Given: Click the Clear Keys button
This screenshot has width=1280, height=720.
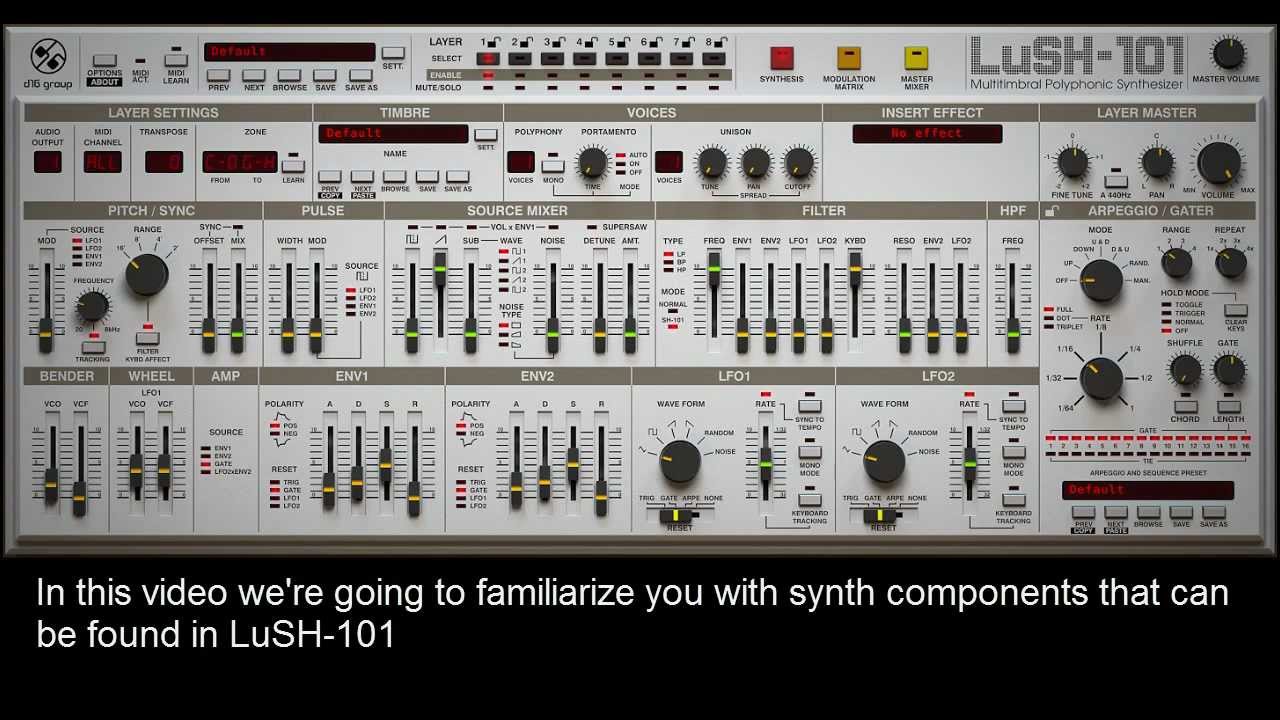Looking at the screenshot, I should point(1235,311).
